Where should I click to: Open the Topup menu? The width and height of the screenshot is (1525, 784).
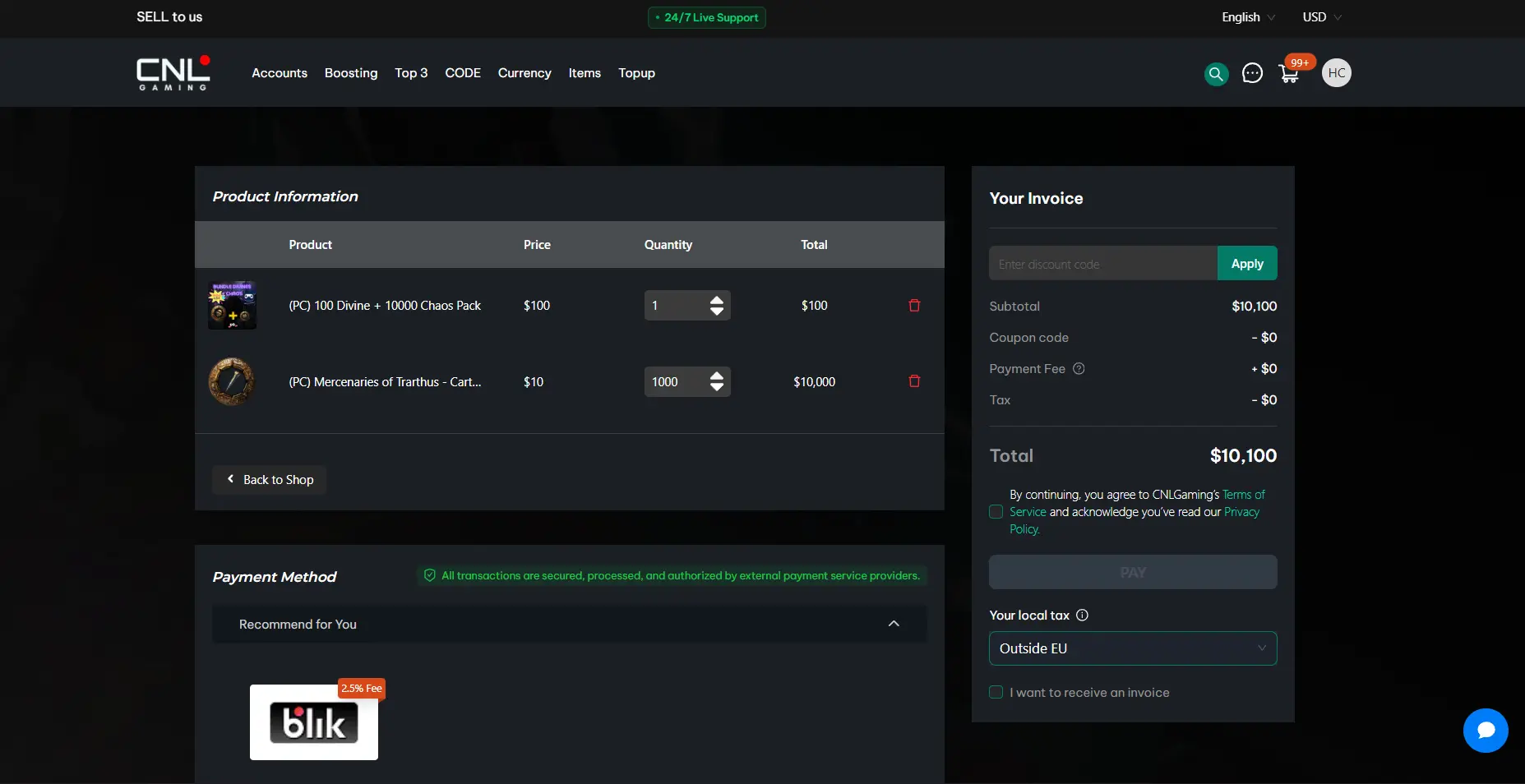(x=637, y=73)
